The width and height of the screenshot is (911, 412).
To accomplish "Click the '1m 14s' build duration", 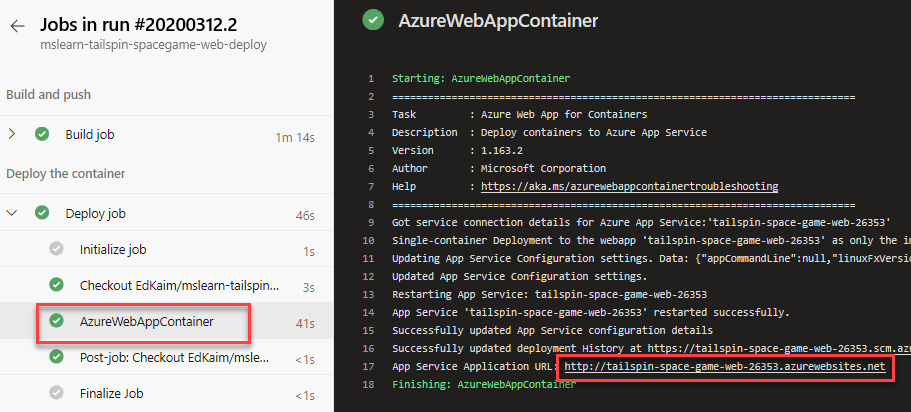I will [295, 138].
